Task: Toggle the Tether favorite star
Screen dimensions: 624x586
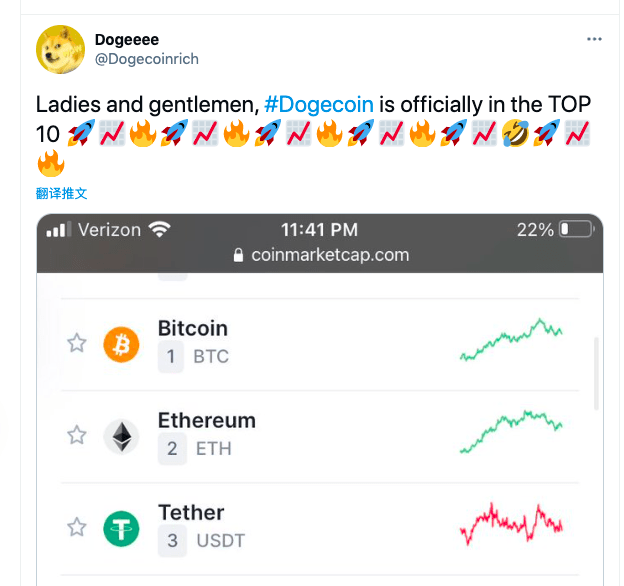Action: pyautogui.click(x=76, y=527)
